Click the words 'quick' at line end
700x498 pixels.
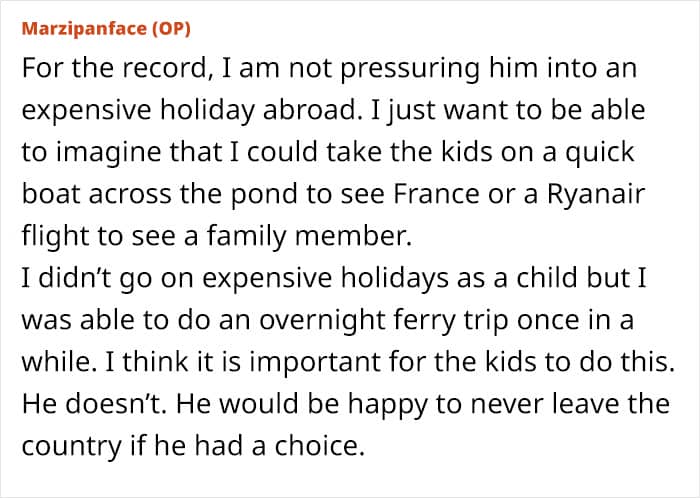[600, 153]
